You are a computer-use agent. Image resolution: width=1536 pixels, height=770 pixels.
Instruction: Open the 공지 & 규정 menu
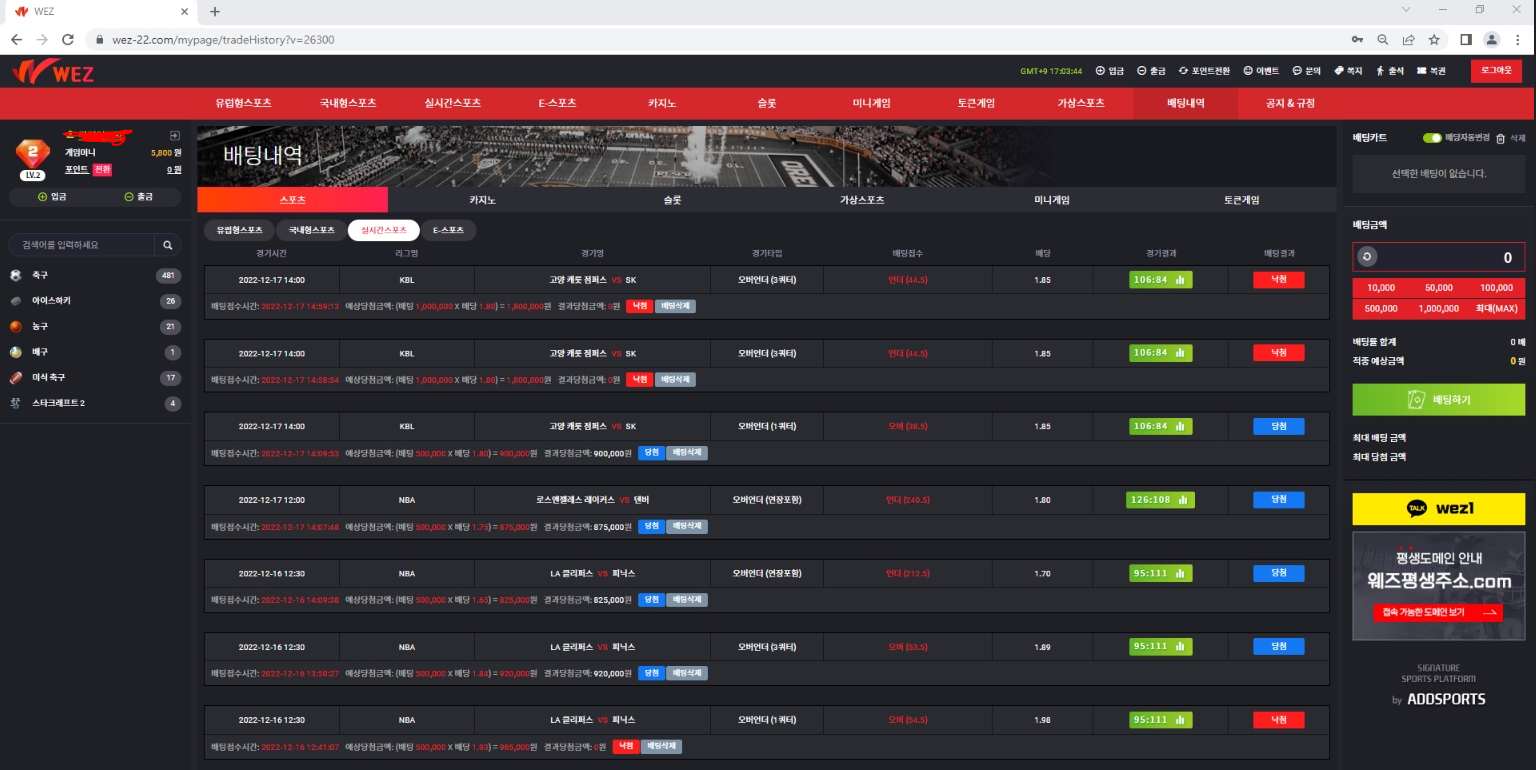1290,103
